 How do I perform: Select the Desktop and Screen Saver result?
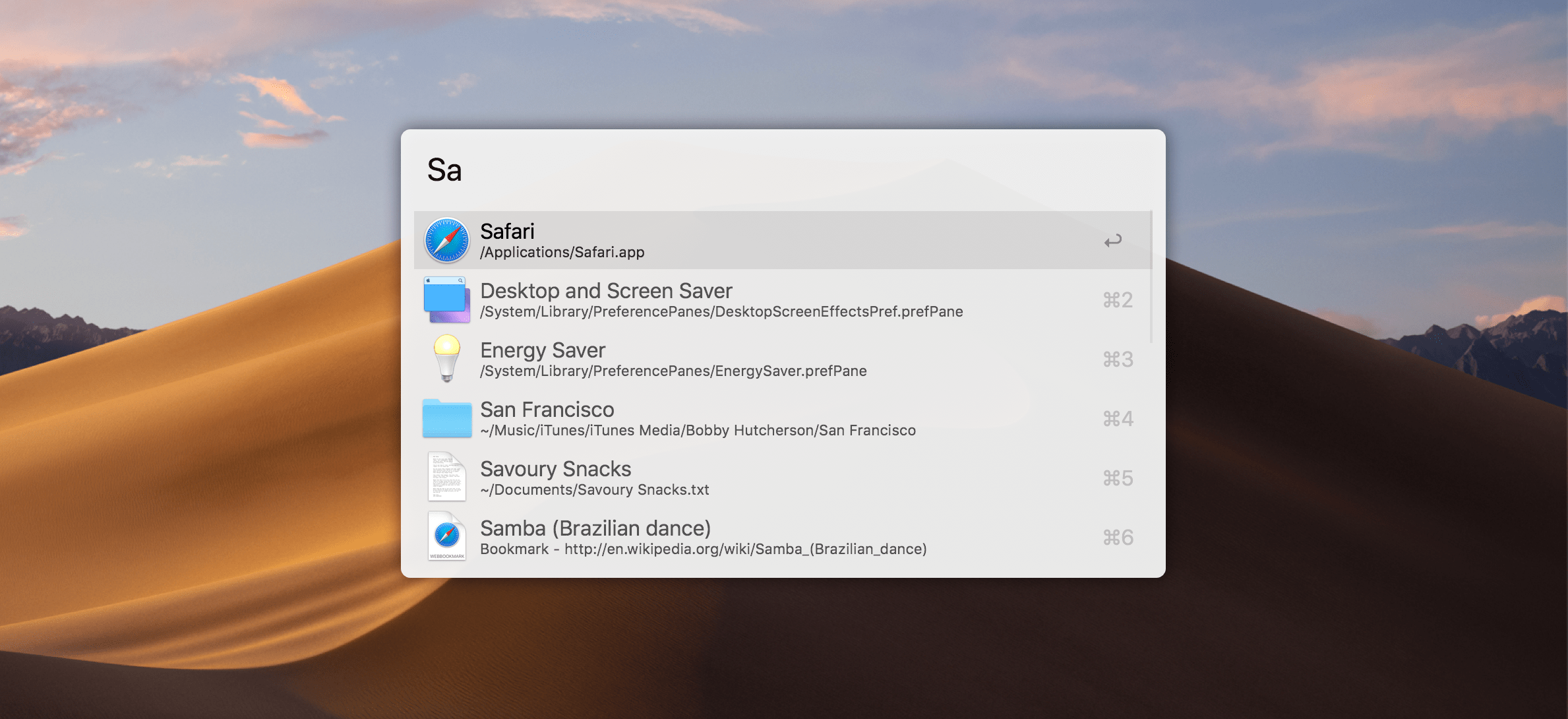(606, 291)
